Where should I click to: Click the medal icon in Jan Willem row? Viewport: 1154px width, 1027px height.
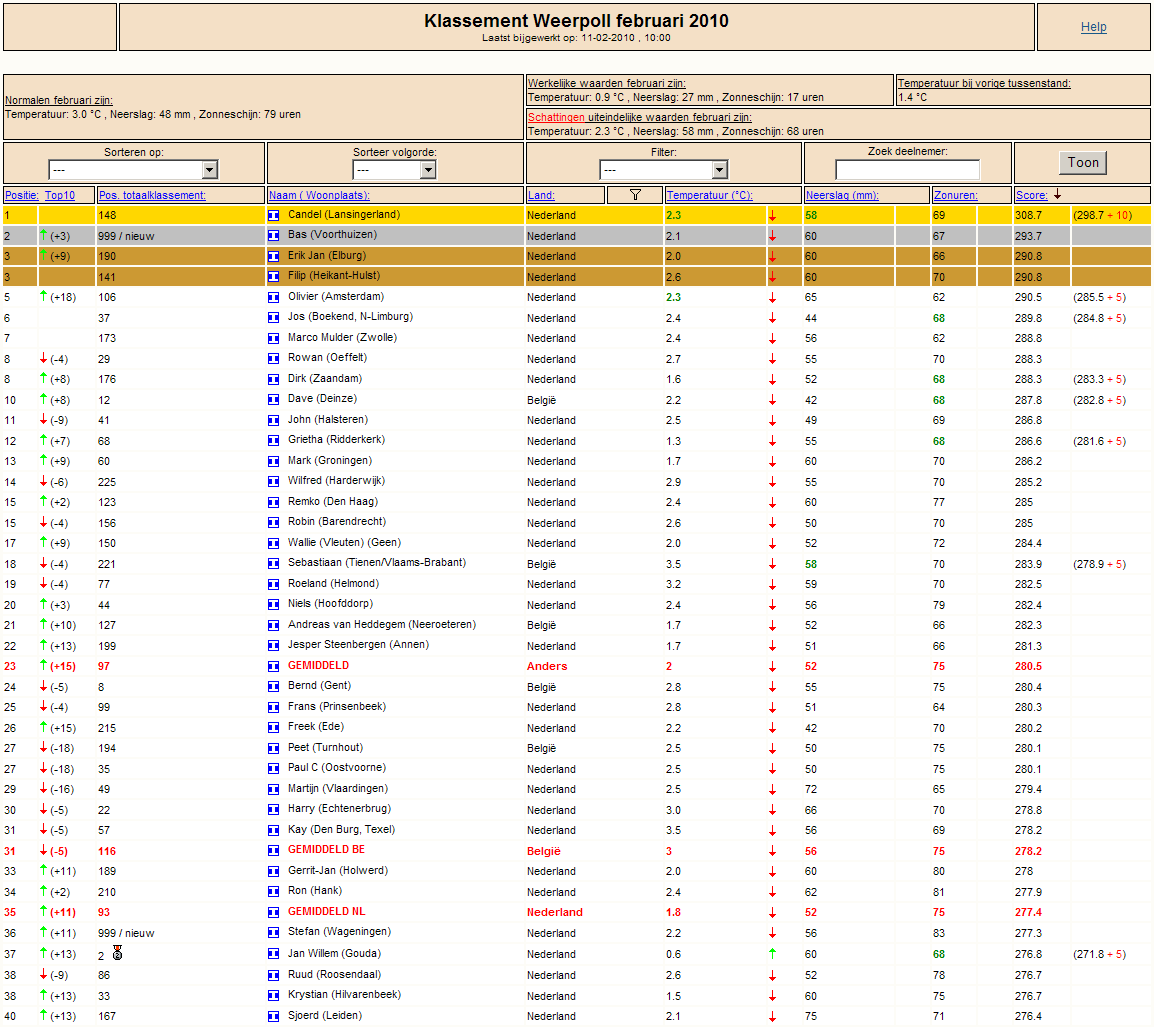tap(117, 953)
